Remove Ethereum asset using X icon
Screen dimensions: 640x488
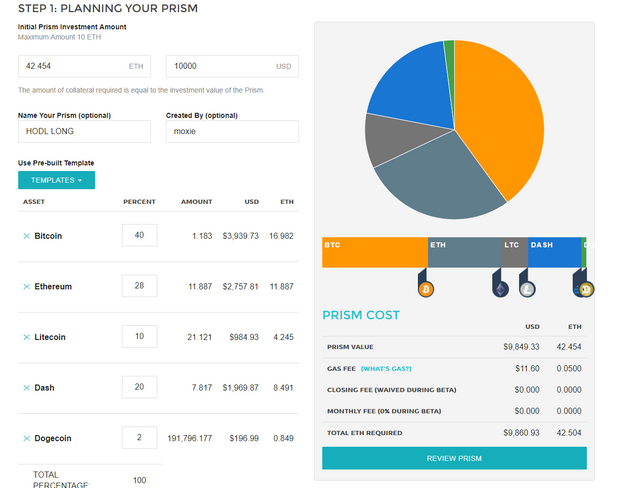pyautogui.click(x=27, y=287)
